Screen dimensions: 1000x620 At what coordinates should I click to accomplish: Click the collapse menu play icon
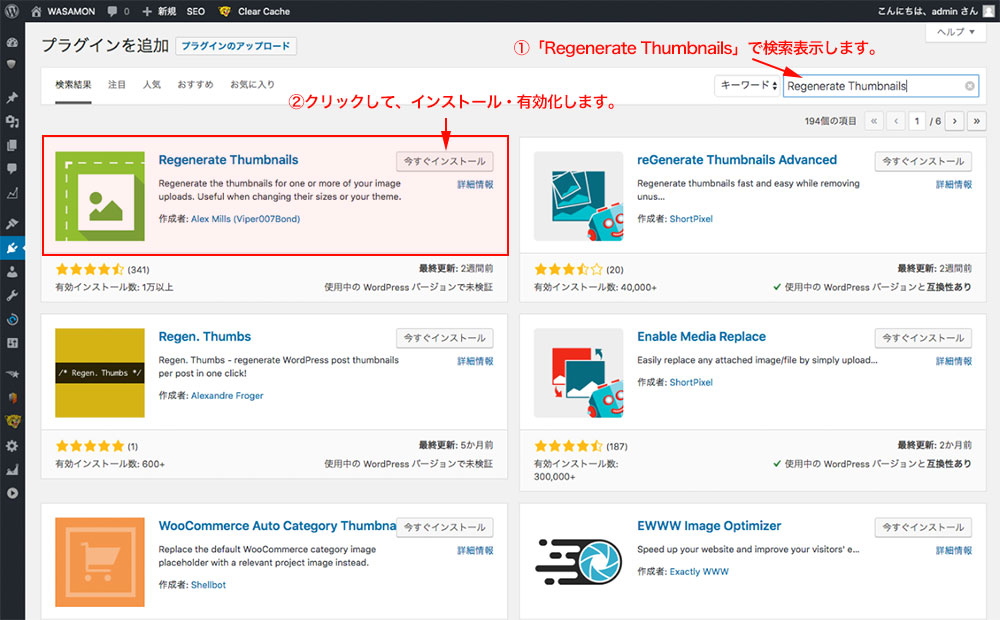[12, 493]
